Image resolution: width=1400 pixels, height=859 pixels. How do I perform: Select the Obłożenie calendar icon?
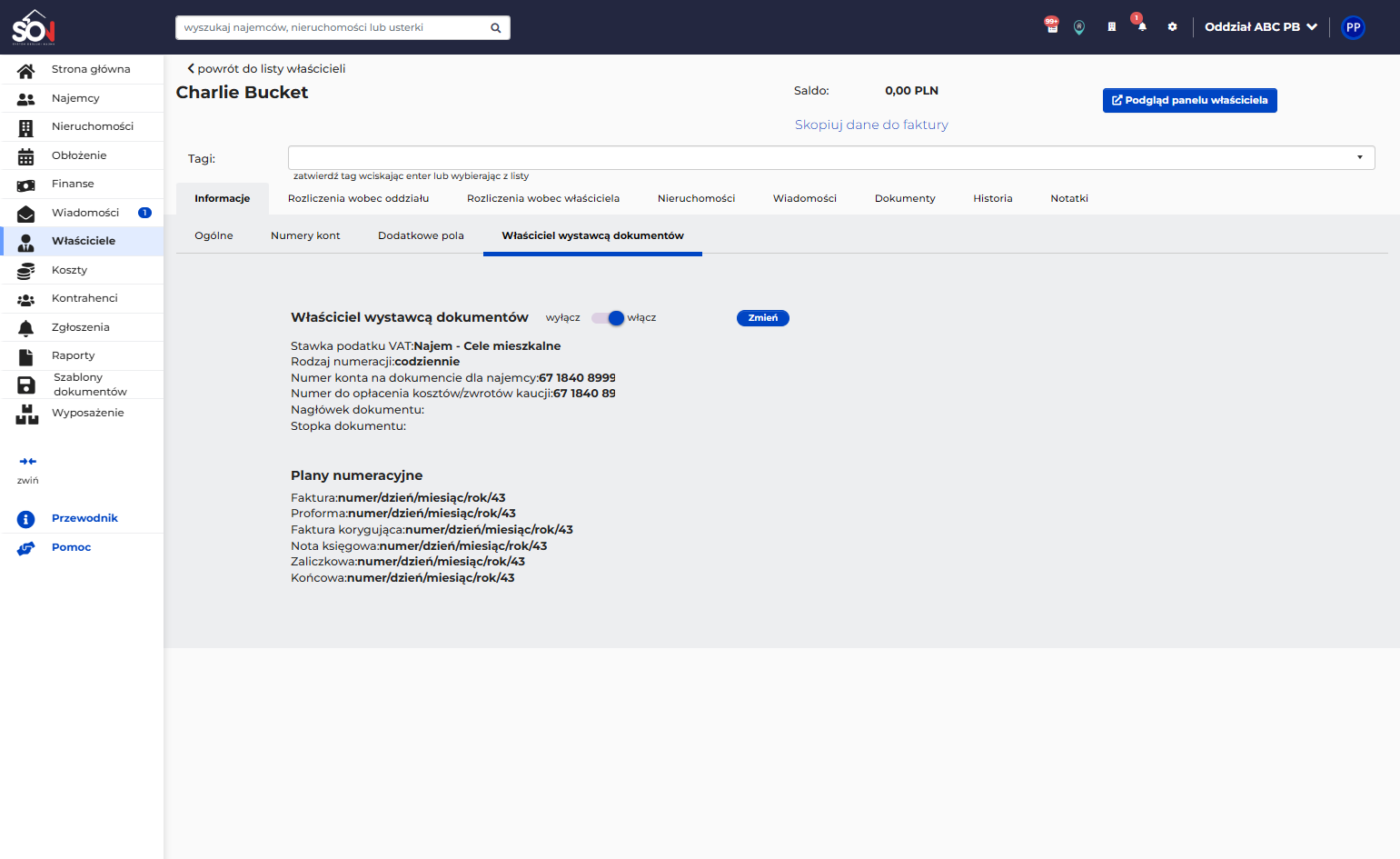point(26,156)
